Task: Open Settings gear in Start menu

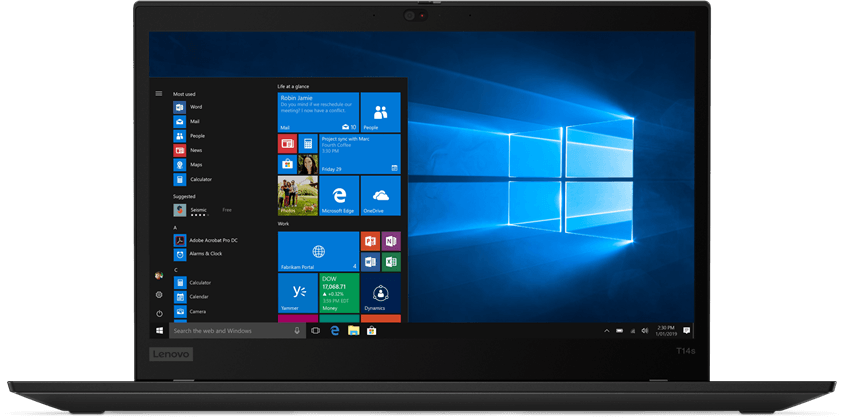Action: pos(159,295)
